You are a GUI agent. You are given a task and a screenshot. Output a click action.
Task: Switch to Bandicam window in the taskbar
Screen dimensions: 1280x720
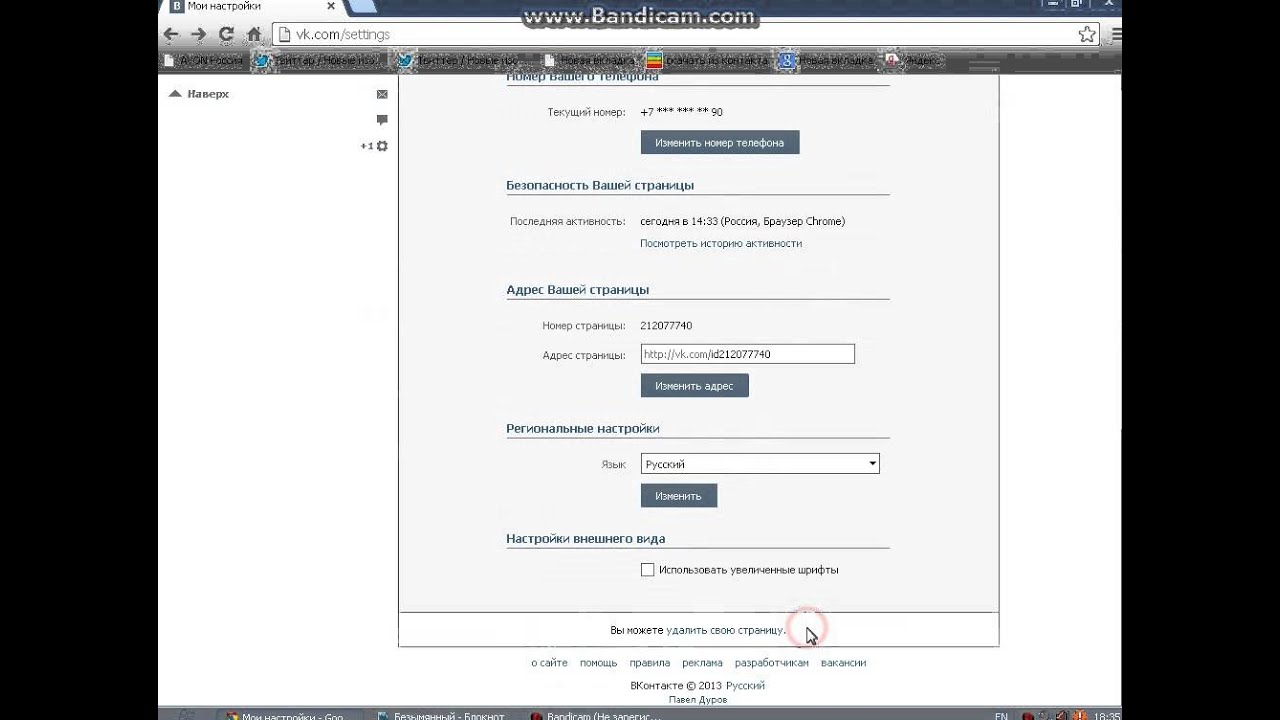(597, 714)
